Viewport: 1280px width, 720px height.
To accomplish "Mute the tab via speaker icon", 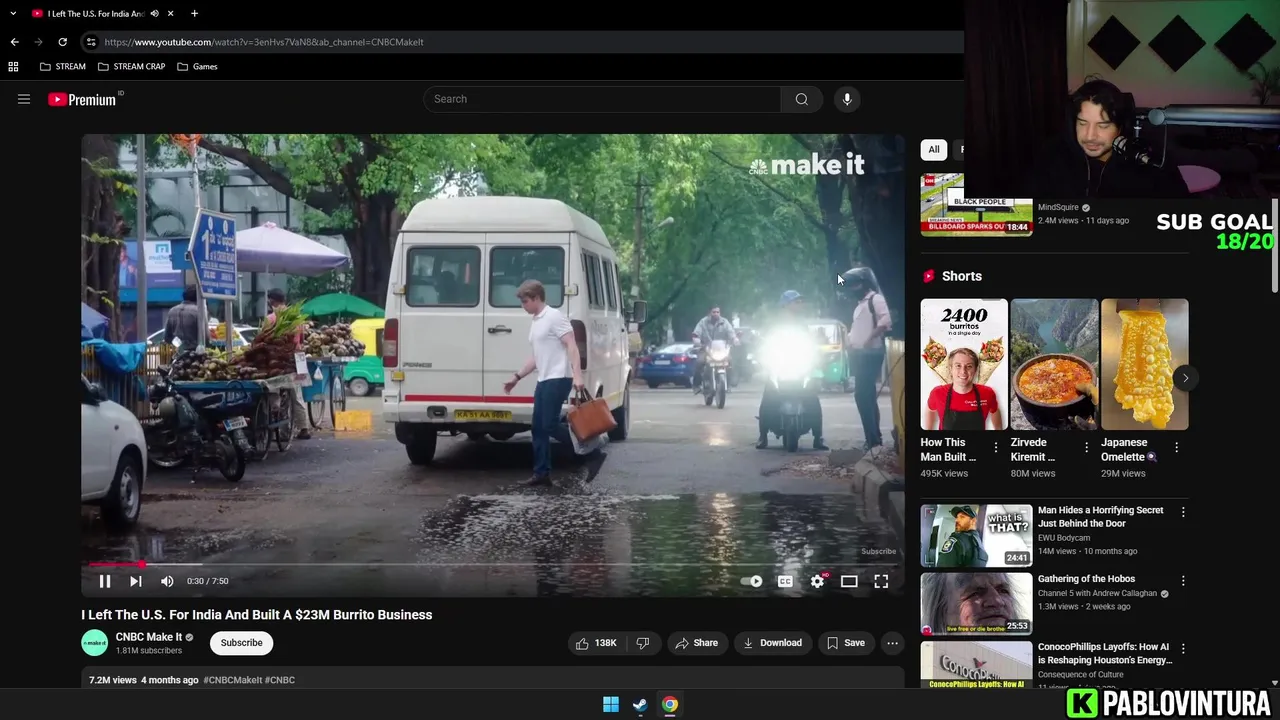I will pos(154,14).
